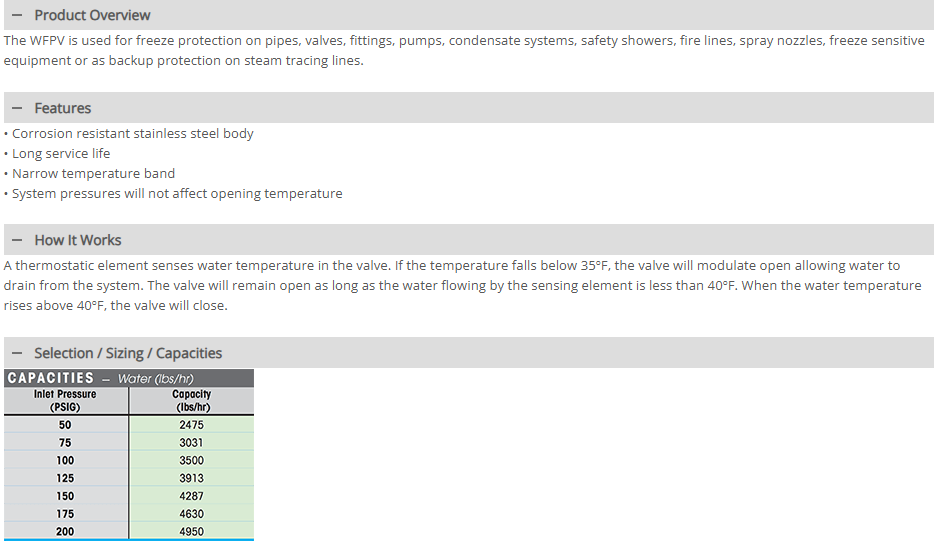The image size is (938, 550).
Task: Click the minus icon beside How It Works
Action: click(x=17, y=240)
